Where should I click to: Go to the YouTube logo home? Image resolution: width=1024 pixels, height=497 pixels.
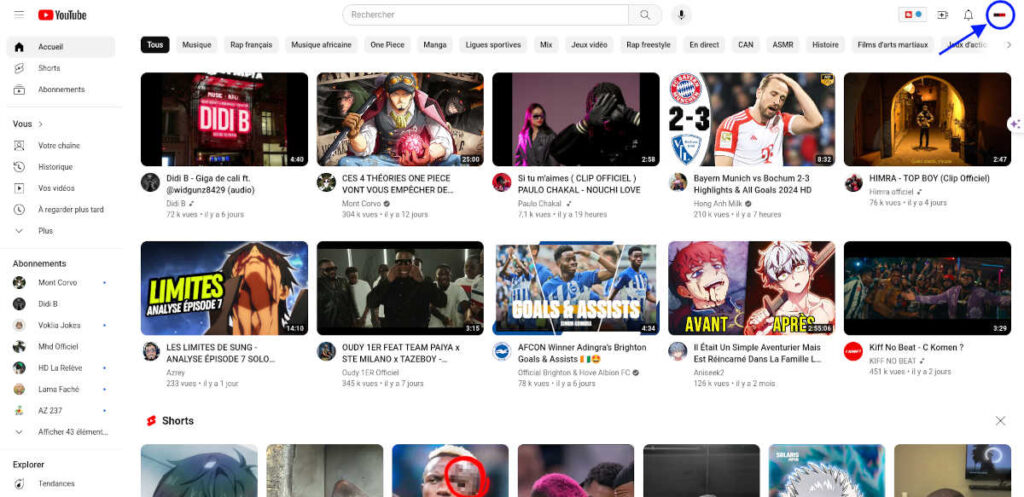point(62,15)
